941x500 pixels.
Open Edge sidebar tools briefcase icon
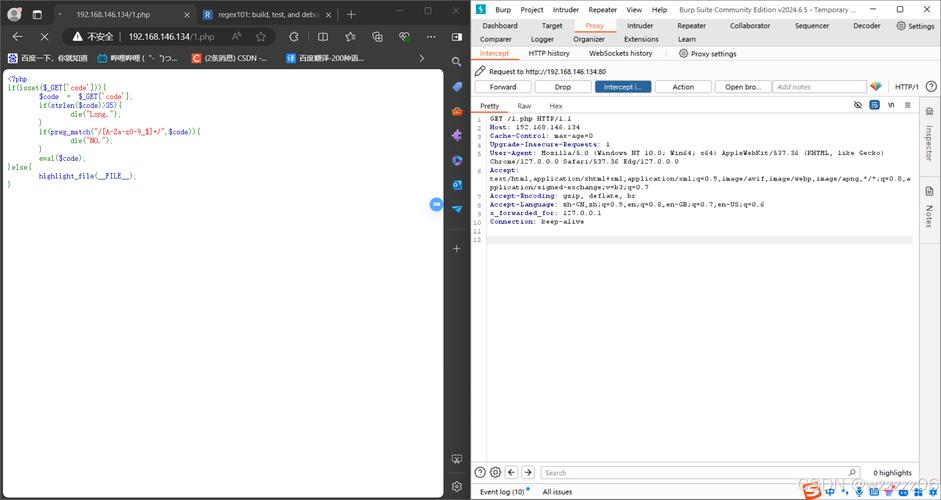pyautogui.click(x=457, y=112)
